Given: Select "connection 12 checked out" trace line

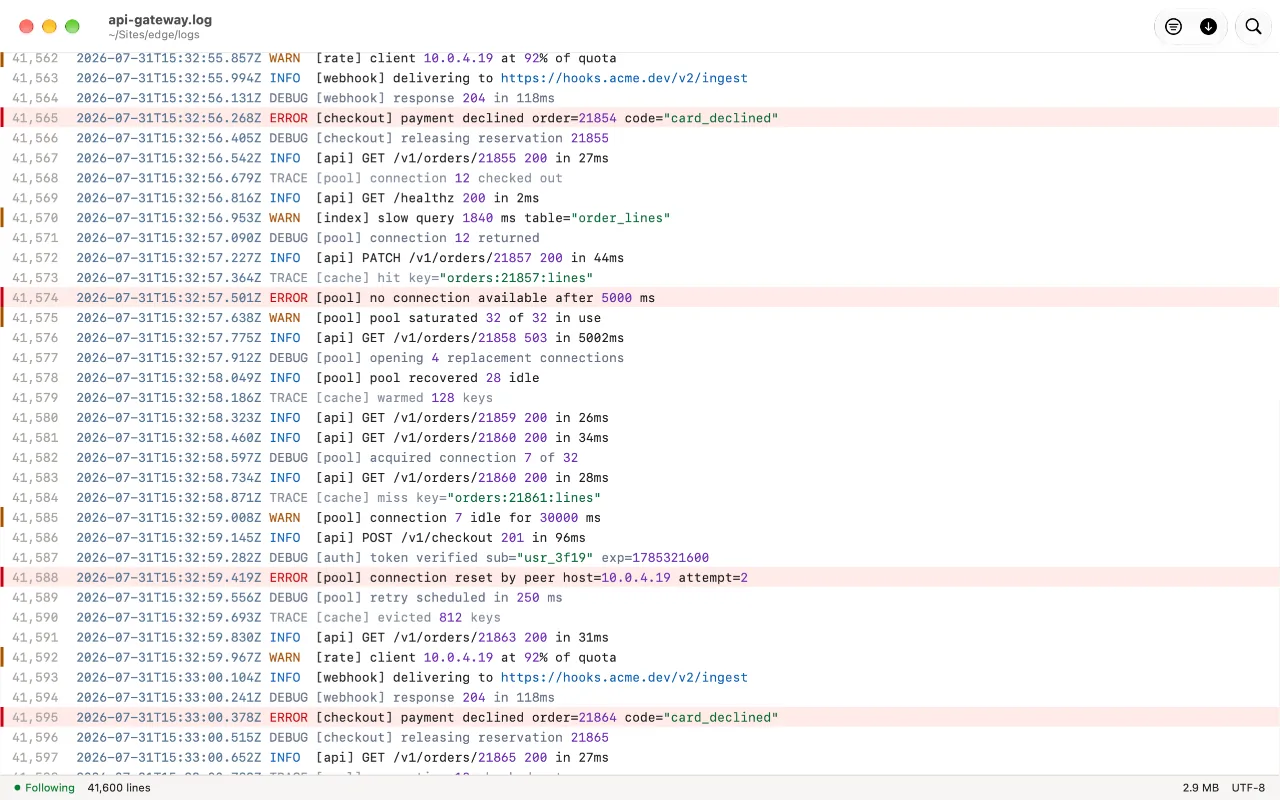Looking at the screenshot, I should (x=466, y=178).
